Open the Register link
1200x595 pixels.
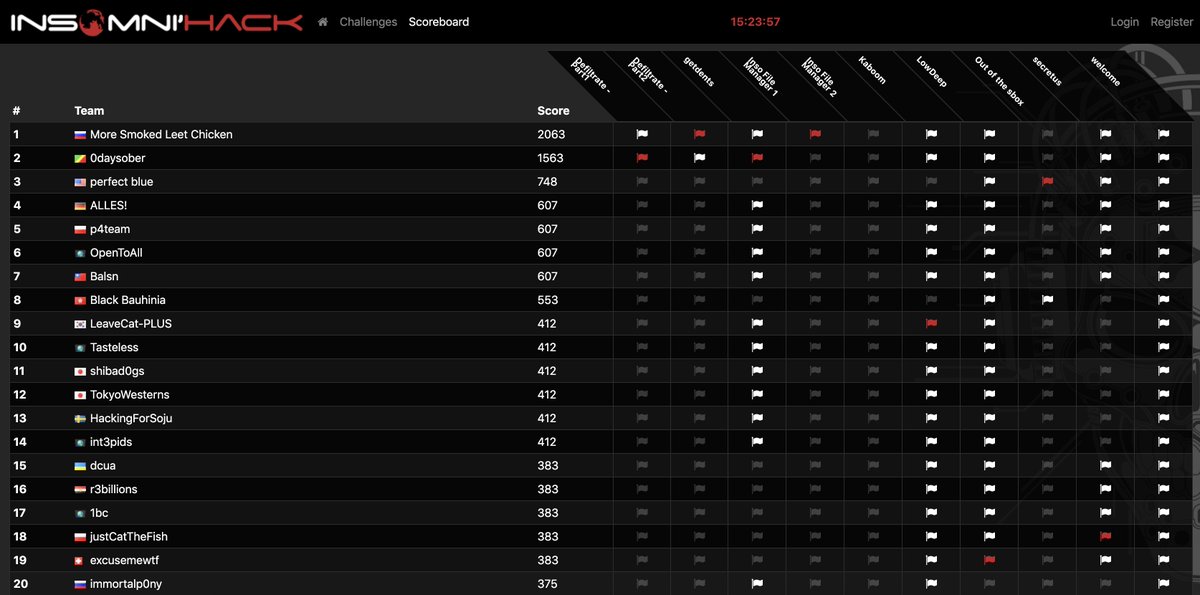point(1172,21)
